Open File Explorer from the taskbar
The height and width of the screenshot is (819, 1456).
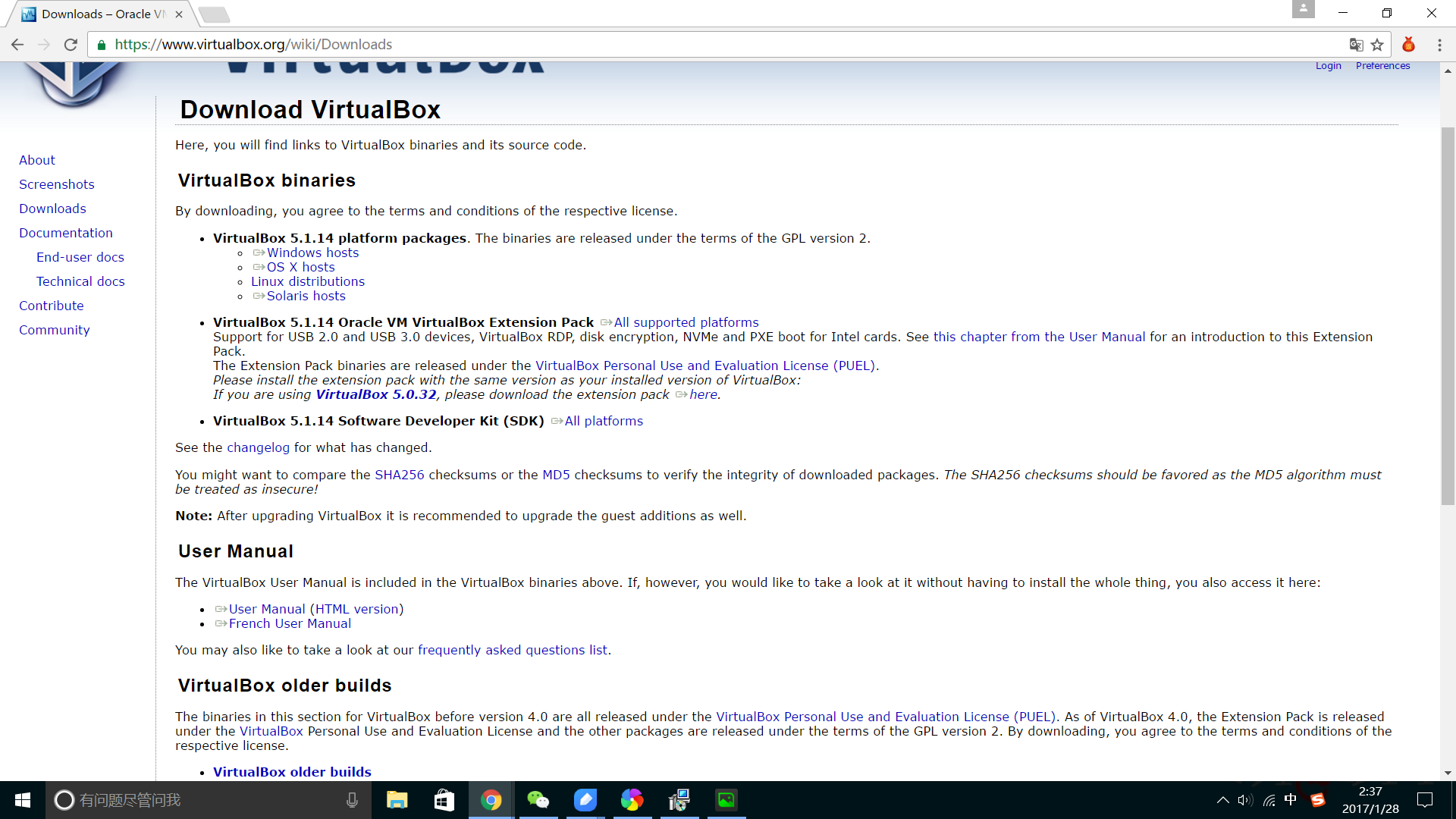(397, 800)
